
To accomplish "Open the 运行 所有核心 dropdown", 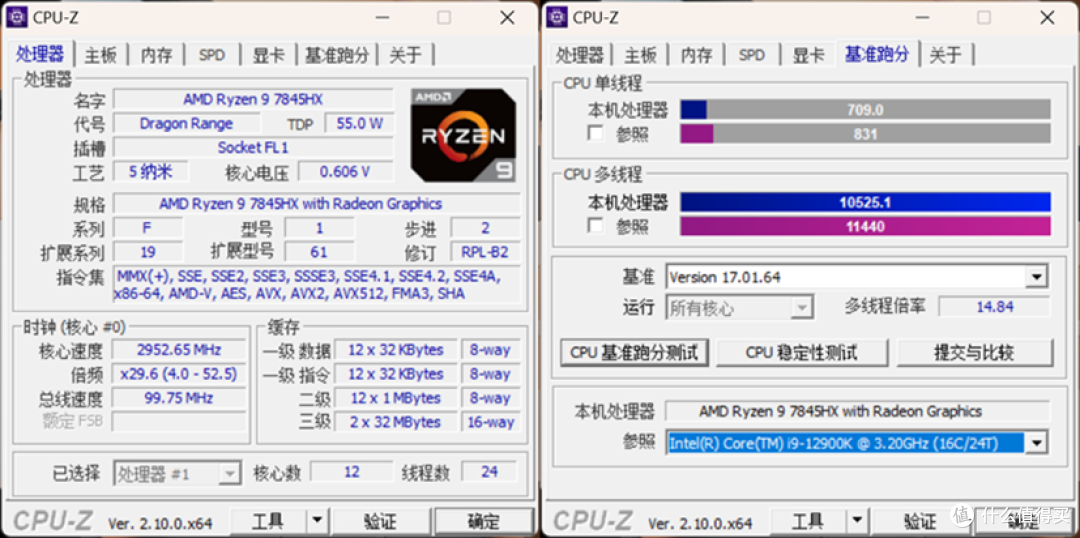I will point(800,307).
